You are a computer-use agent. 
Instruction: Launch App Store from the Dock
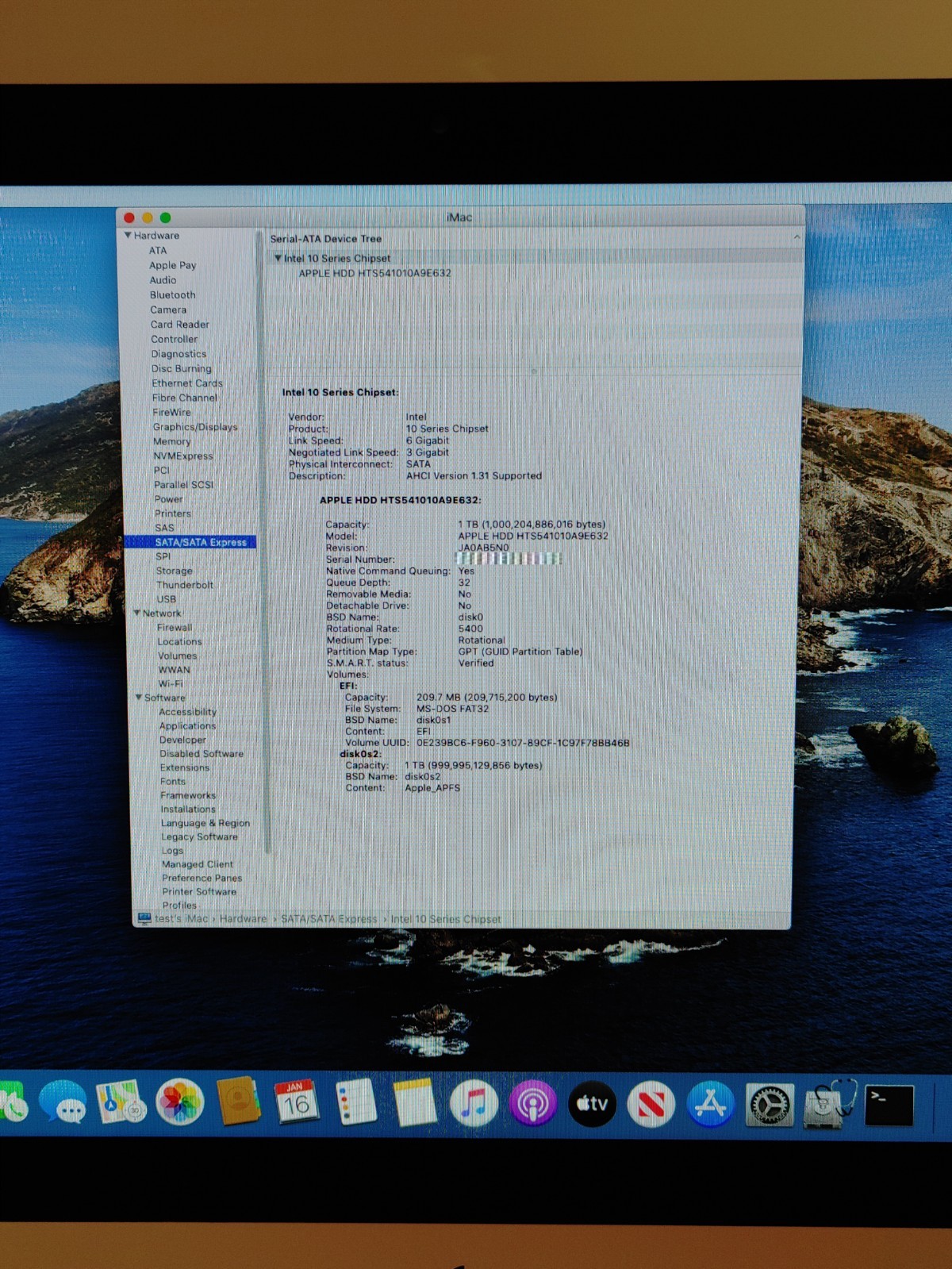(x=710, y=1104)
